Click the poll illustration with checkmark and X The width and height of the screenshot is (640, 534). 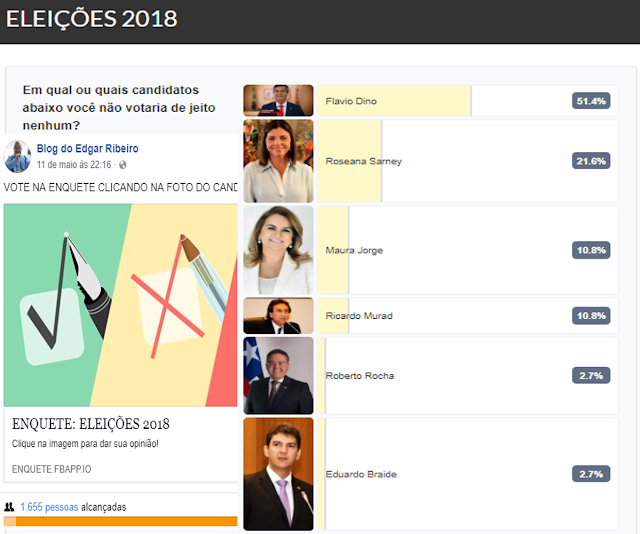(x=120, y=305)
